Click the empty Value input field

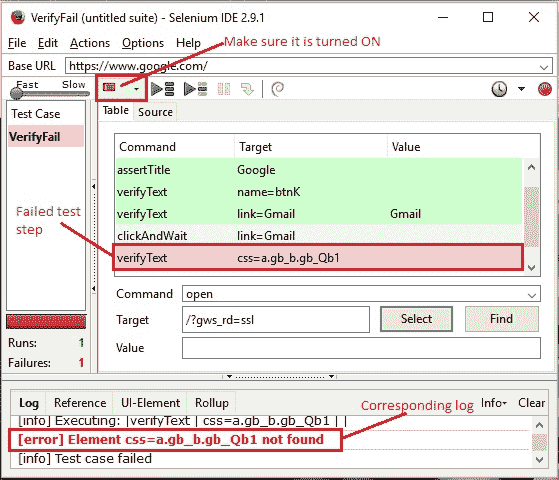tap(361, 348)
